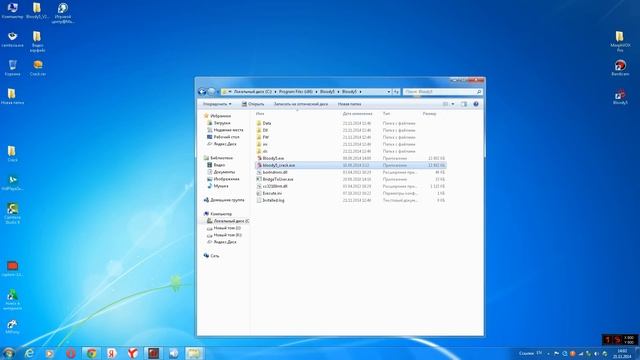Select the Data folder in the file list
The height and width of the screenshot is (360, 640).
point(267,123)
